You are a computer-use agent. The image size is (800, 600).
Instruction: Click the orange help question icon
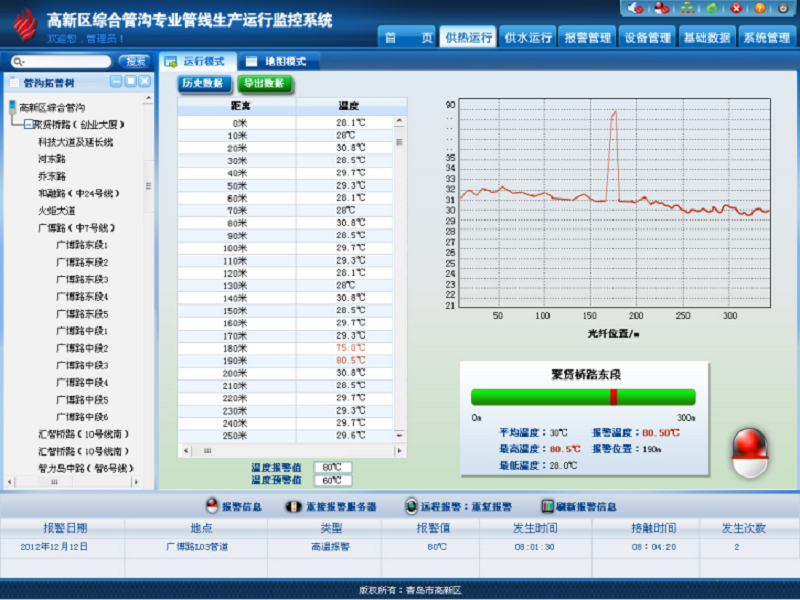pyautogui.click(x=760, y=8)
